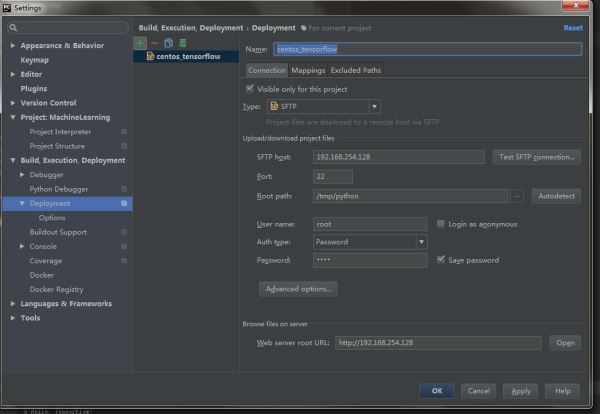Image resolution: width=600 pixels, height=414 pixels.
Task: Open browse button next to Root path
Action: pyautogui.click(x=517, y=196)
